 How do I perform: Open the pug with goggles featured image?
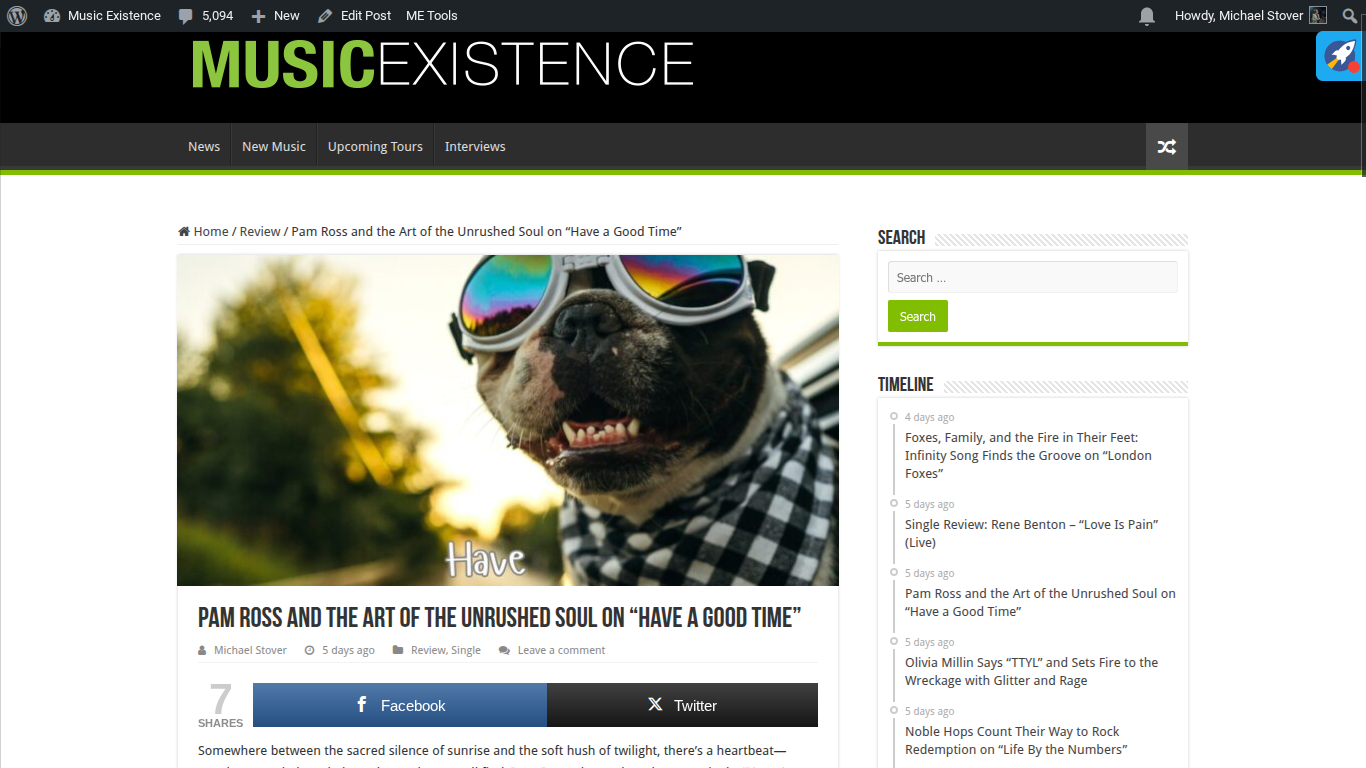pyautogui.click(x=508, y=420)
